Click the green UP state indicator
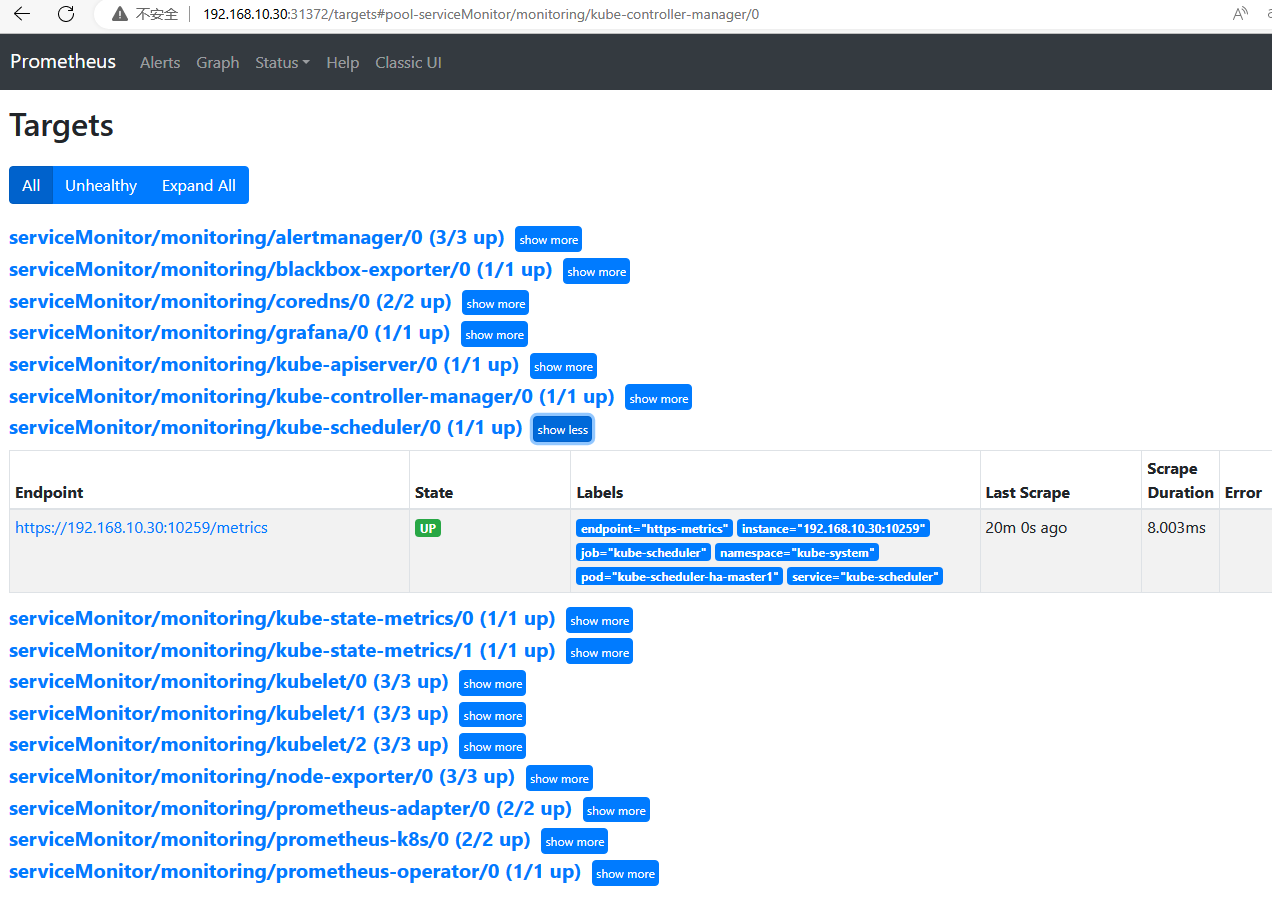The height and width of the screenshot is (919, 1272). point(428,528)
